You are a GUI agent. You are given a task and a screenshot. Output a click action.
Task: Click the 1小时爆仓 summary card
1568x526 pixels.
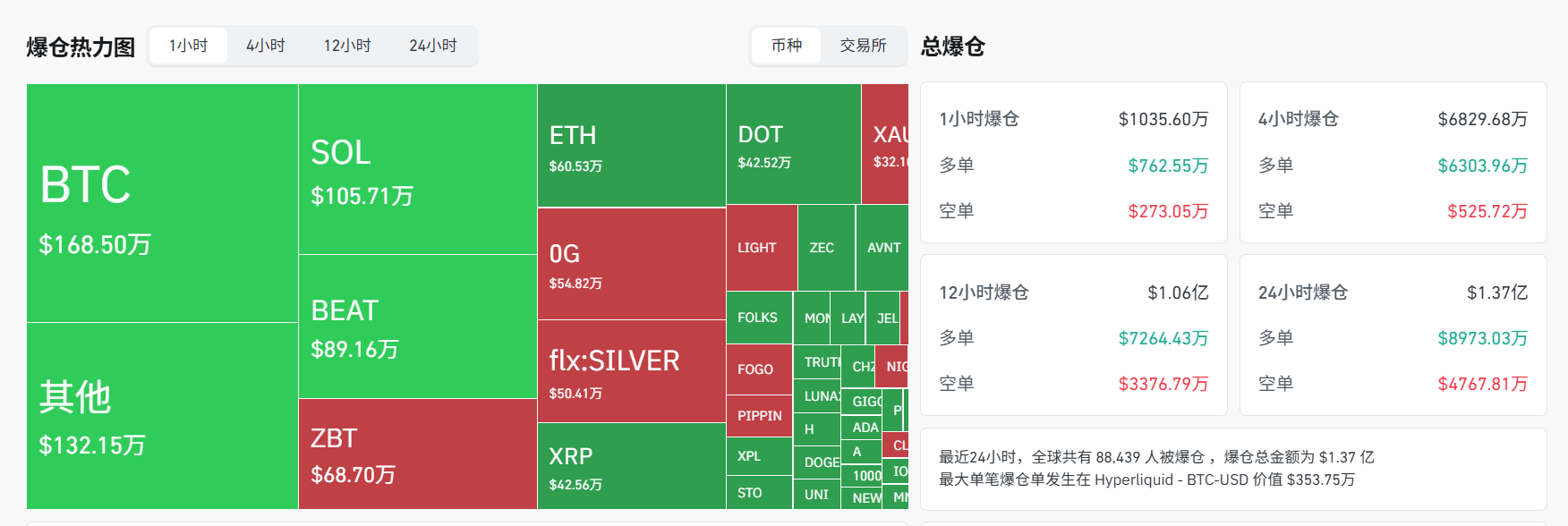pos(1073,163)
